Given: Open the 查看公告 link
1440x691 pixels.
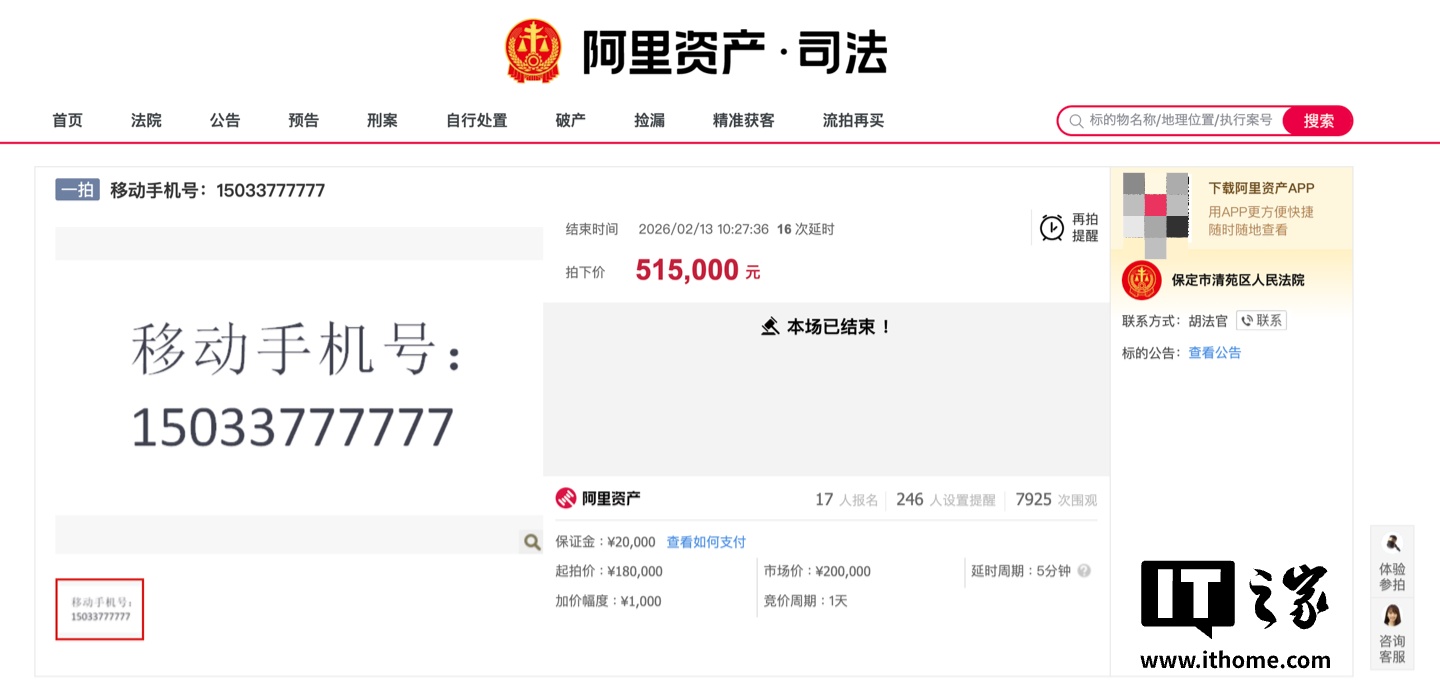Looking at the screenshot, I should tap(1214, 353).
